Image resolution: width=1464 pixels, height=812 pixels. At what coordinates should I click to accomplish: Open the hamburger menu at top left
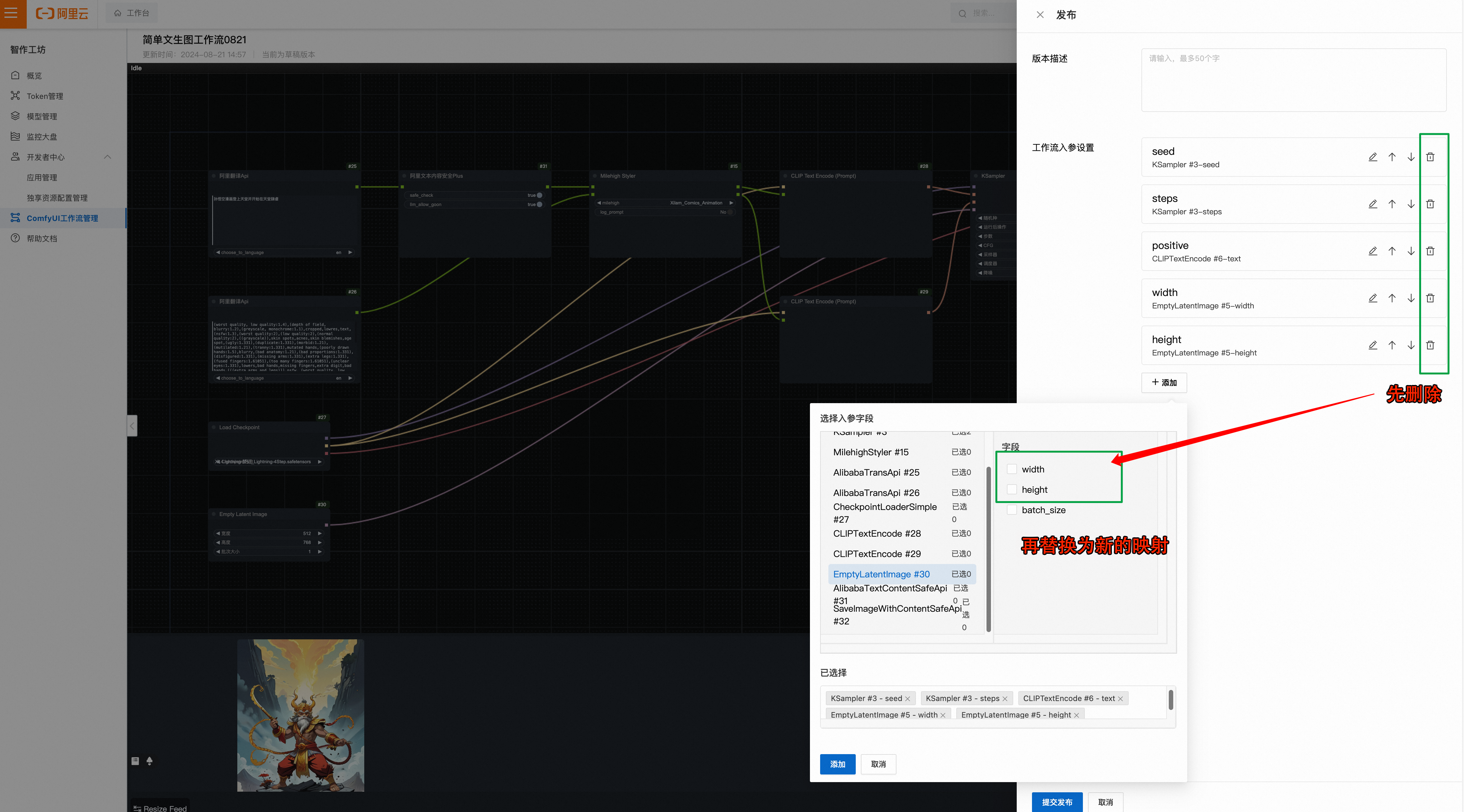coord(11,13)
